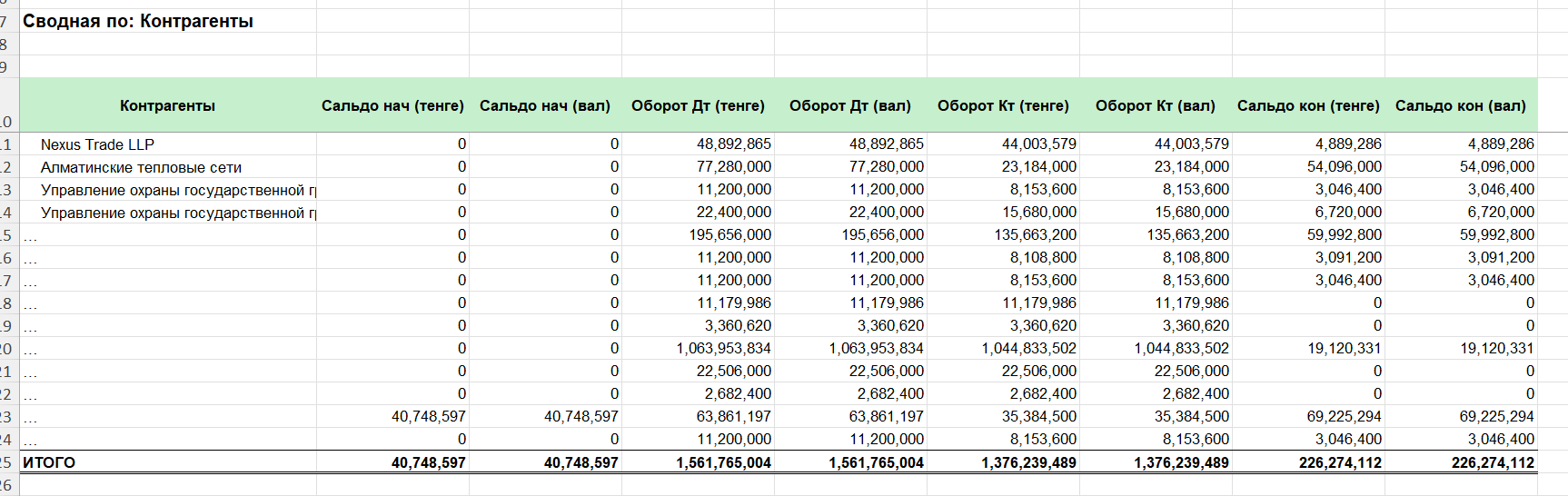Click the "Сальдо кон (вал)" header cell
Screen dimensions: 1568x496
[x=1461, y=105]
